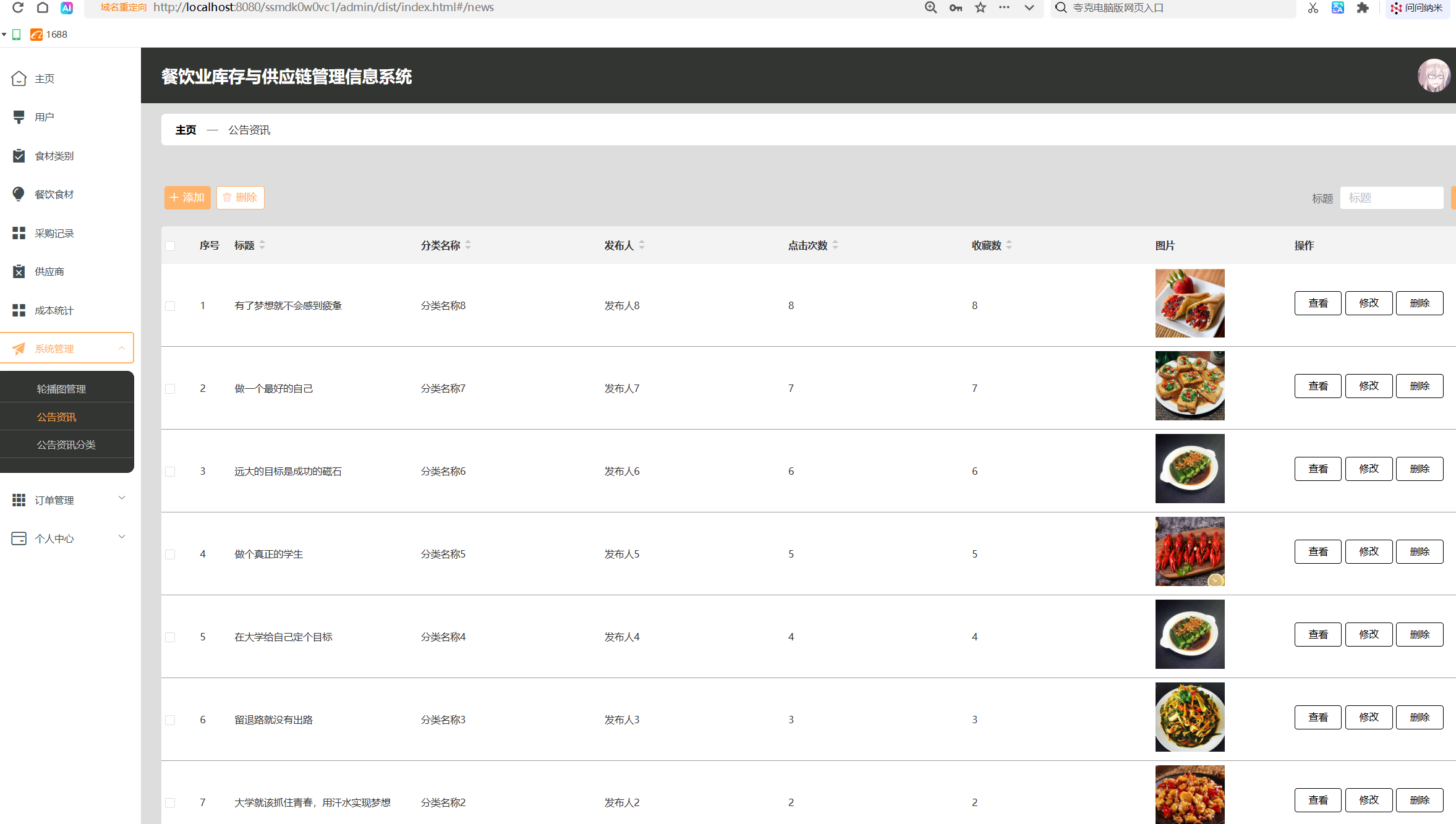This screenshot has width=1456, height=824.
Task: Click the scissors screenshot icon
Action: coord(1313,7)
